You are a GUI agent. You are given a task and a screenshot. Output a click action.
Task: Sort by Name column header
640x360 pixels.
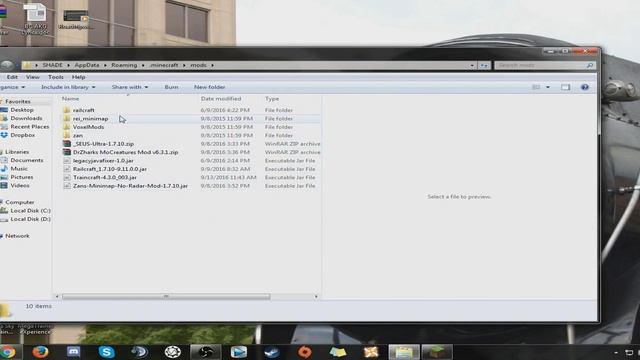click(71, 99)
